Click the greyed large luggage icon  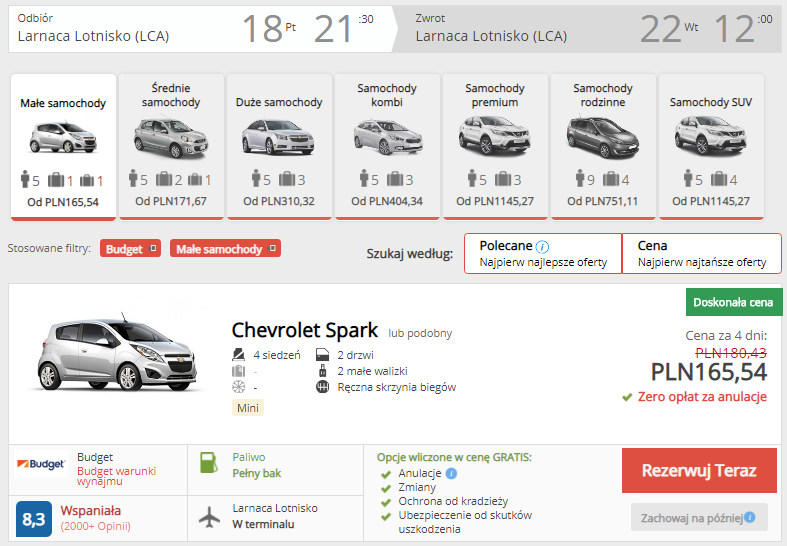point(238,371)
